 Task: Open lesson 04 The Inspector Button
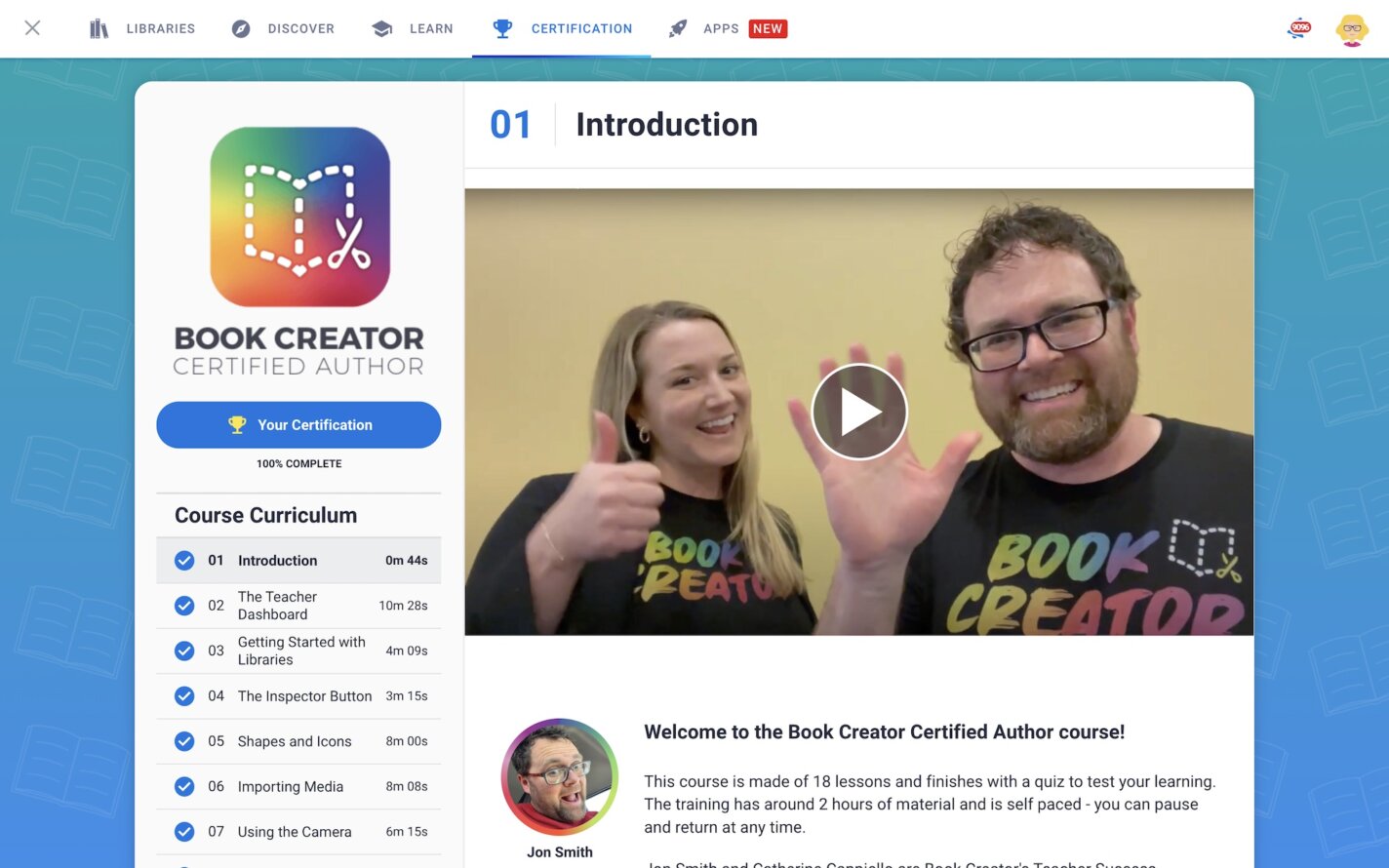click(304, 695)
